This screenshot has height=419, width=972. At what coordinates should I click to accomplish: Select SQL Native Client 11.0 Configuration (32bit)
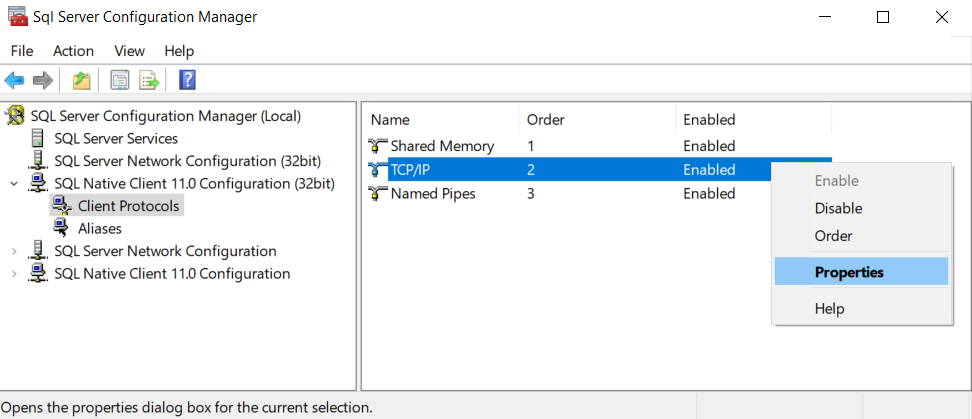[195, 183]
